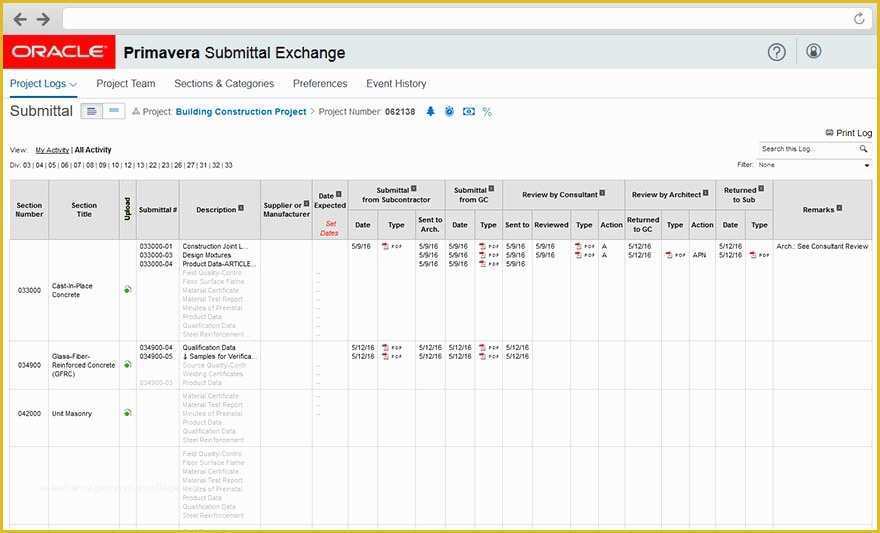Viewport: 880px width, 533px height.
Task: Open the user account lock icon
Action: click(813, 52)
